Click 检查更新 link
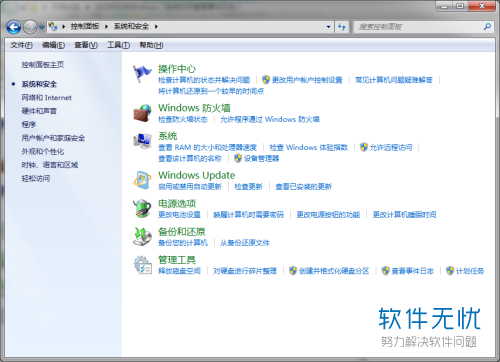Screen dimensions: 500x362 pyautogui.click(x=249, y=187)
